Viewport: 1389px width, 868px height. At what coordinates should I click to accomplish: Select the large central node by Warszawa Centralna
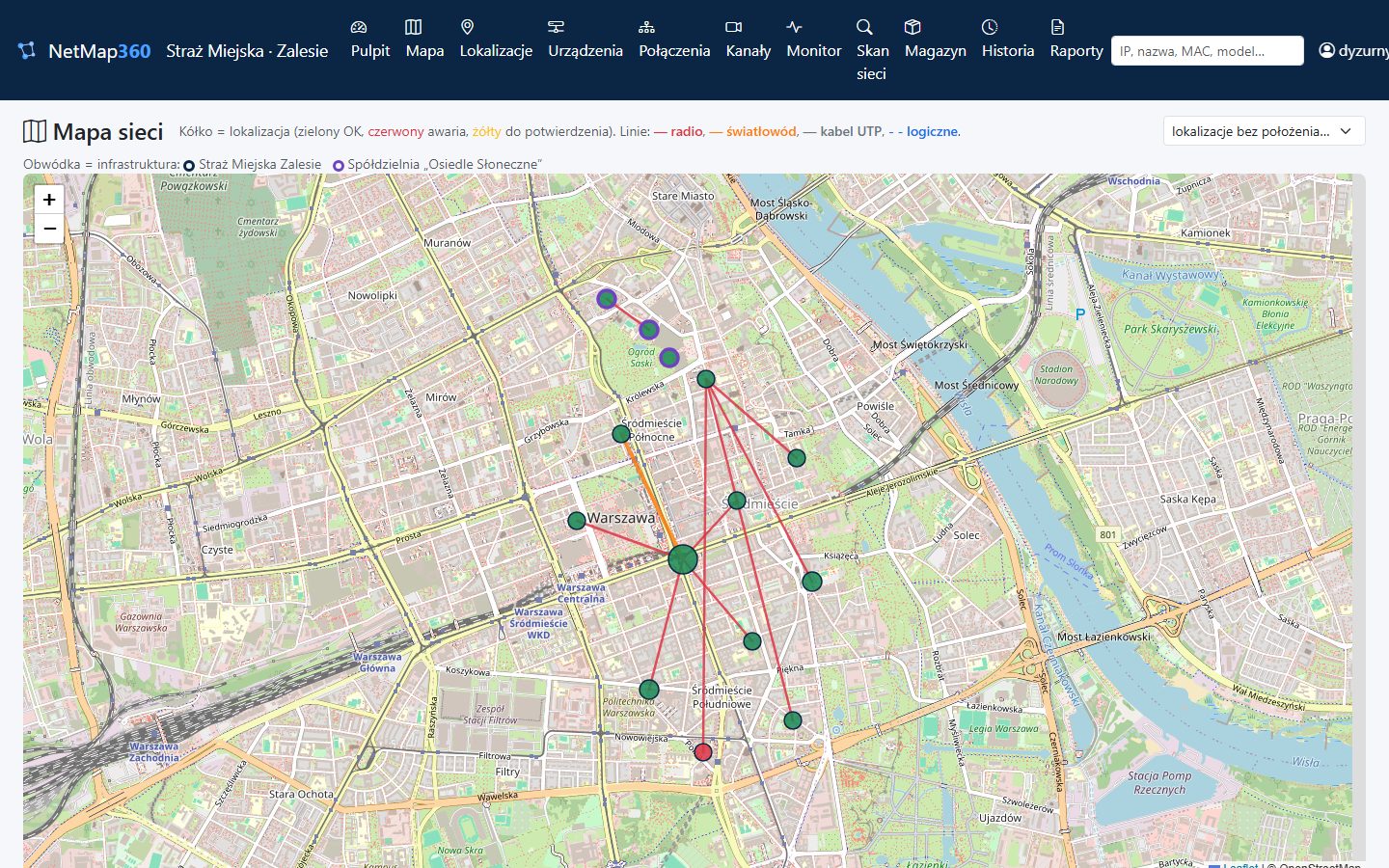683,559
